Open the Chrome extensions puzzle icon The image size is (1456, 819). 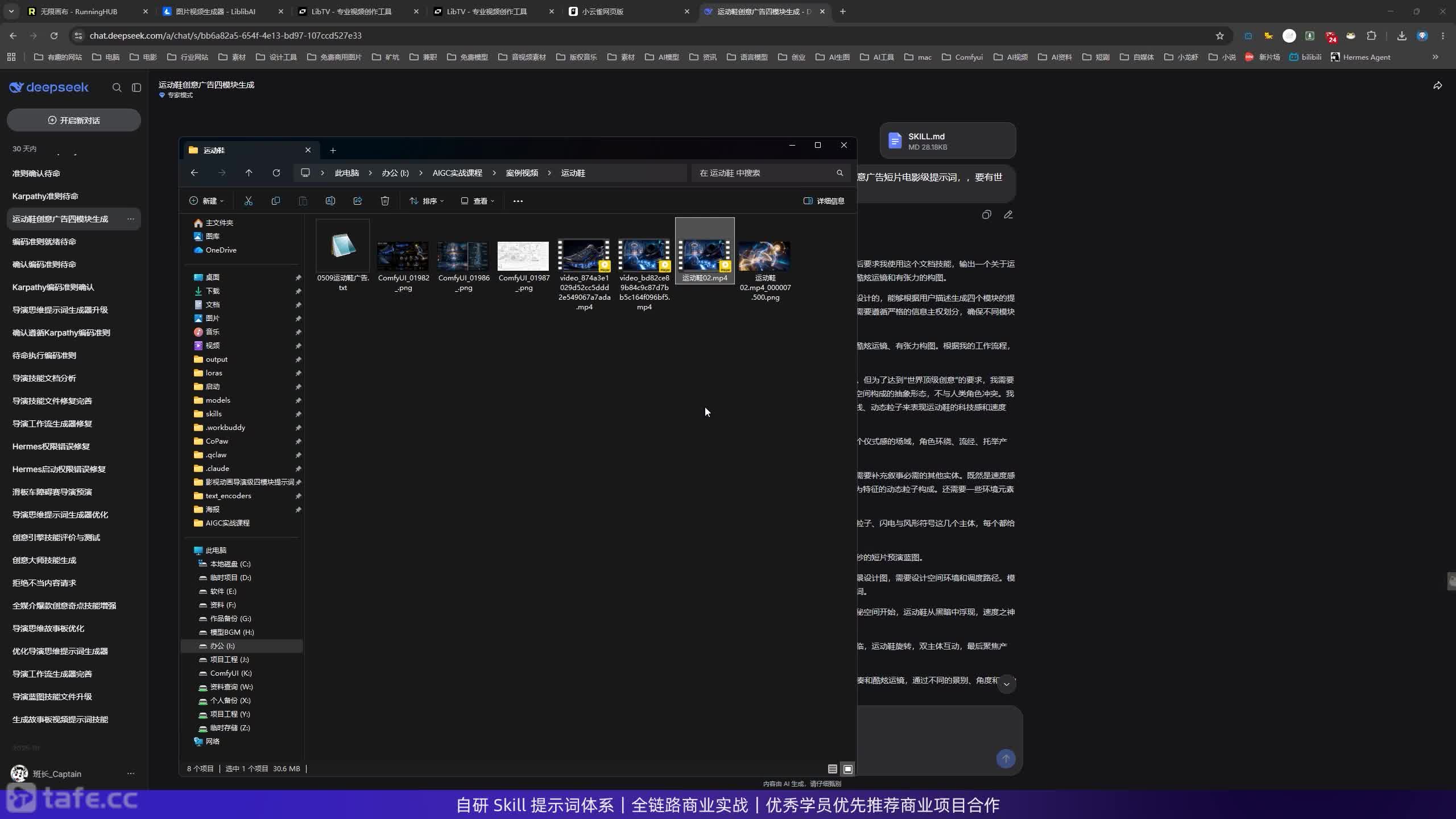(1372, 36)
